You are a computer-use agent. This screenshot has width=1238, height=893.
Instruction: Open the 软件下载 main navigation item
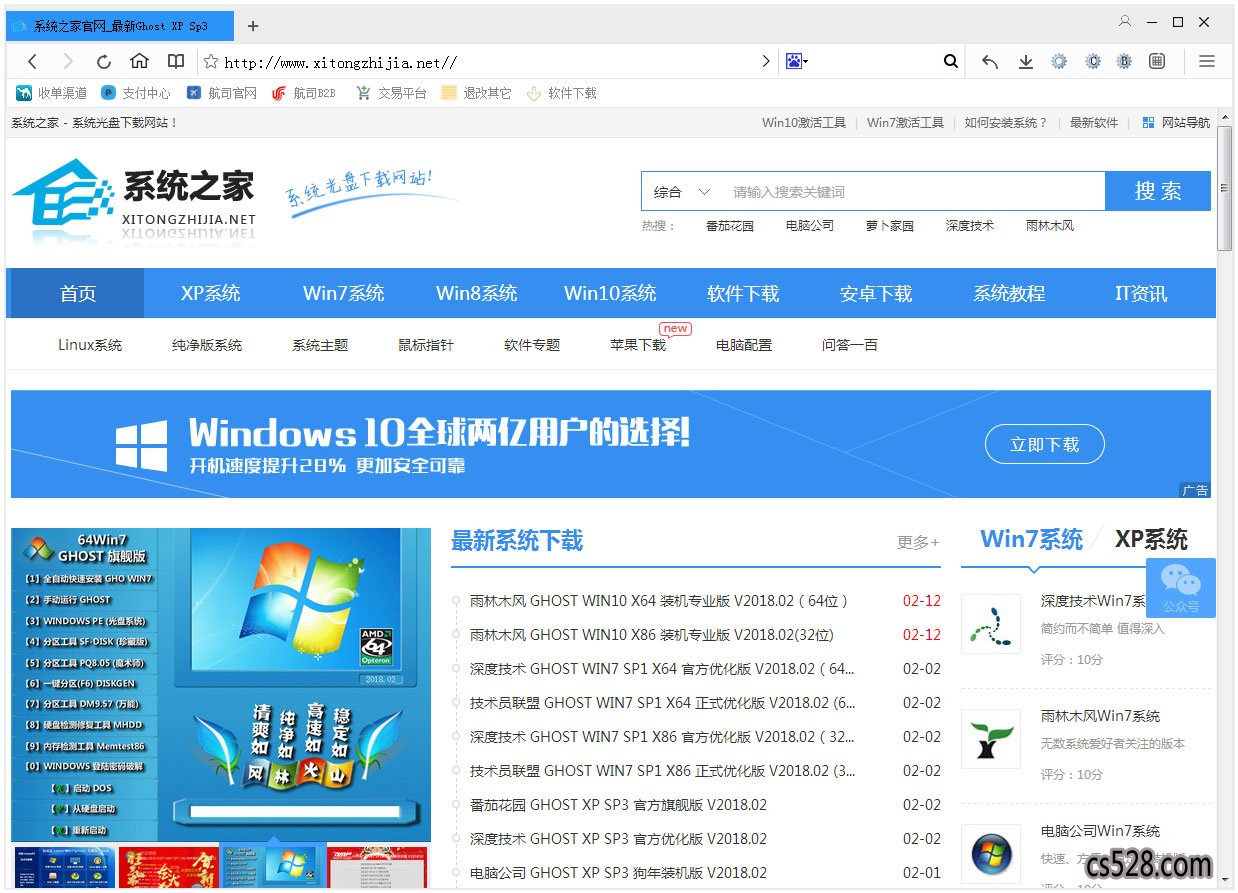[x=743, y=294]
